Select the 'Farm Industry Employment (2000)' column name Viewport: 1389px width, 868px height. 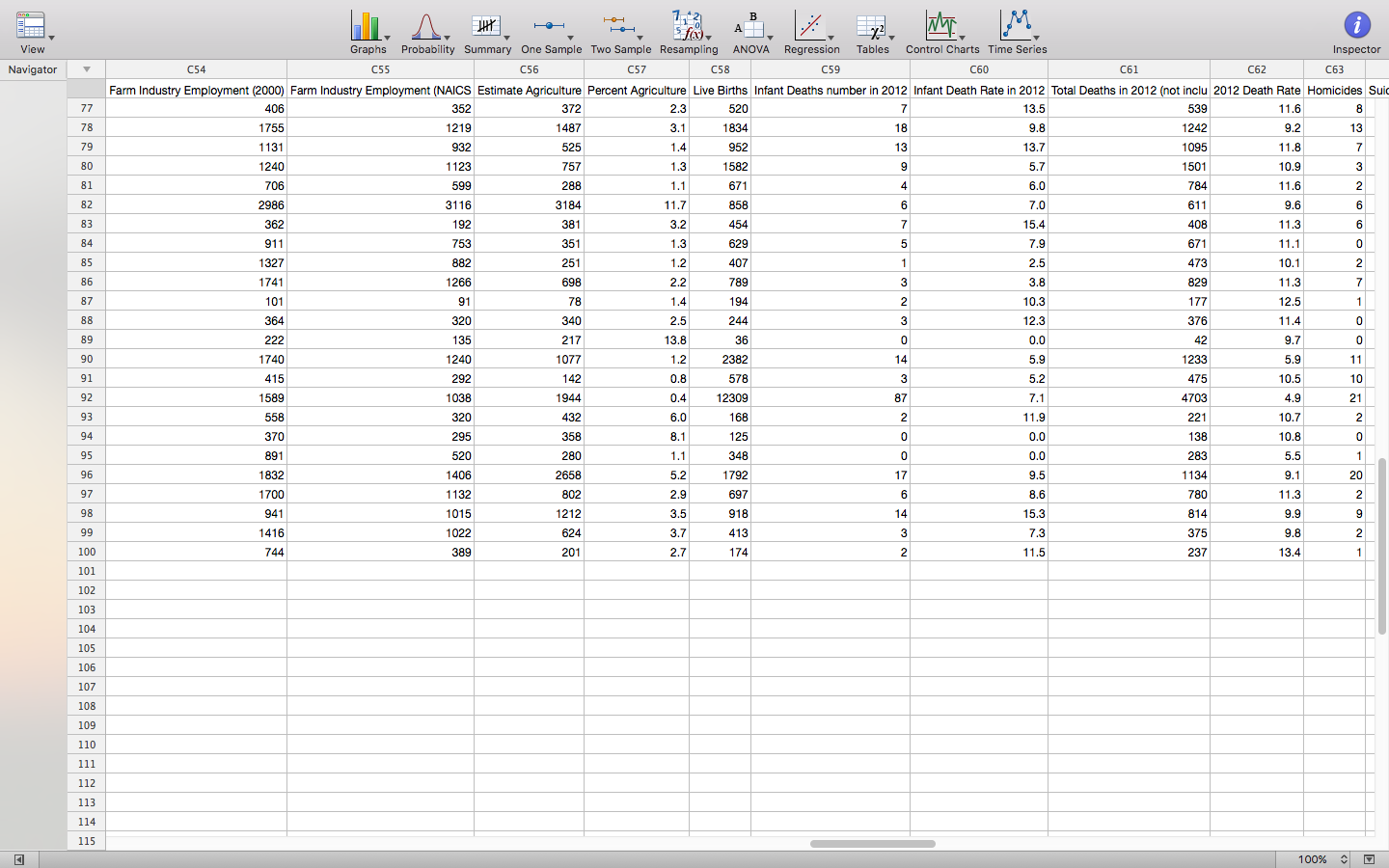197,90
